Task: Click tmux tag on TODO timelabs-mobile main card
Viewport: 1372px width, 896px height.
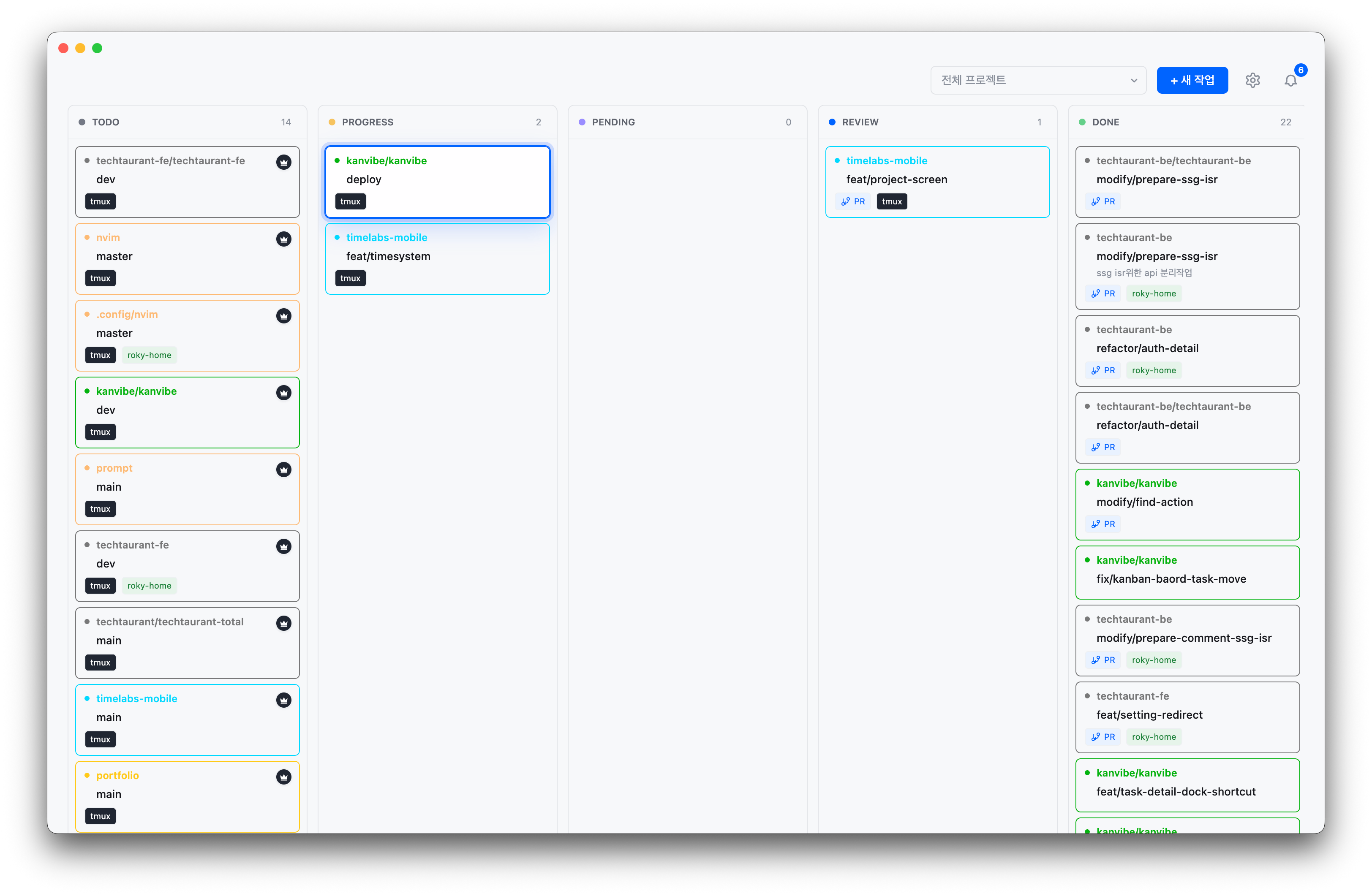Action: coord(100,739)
